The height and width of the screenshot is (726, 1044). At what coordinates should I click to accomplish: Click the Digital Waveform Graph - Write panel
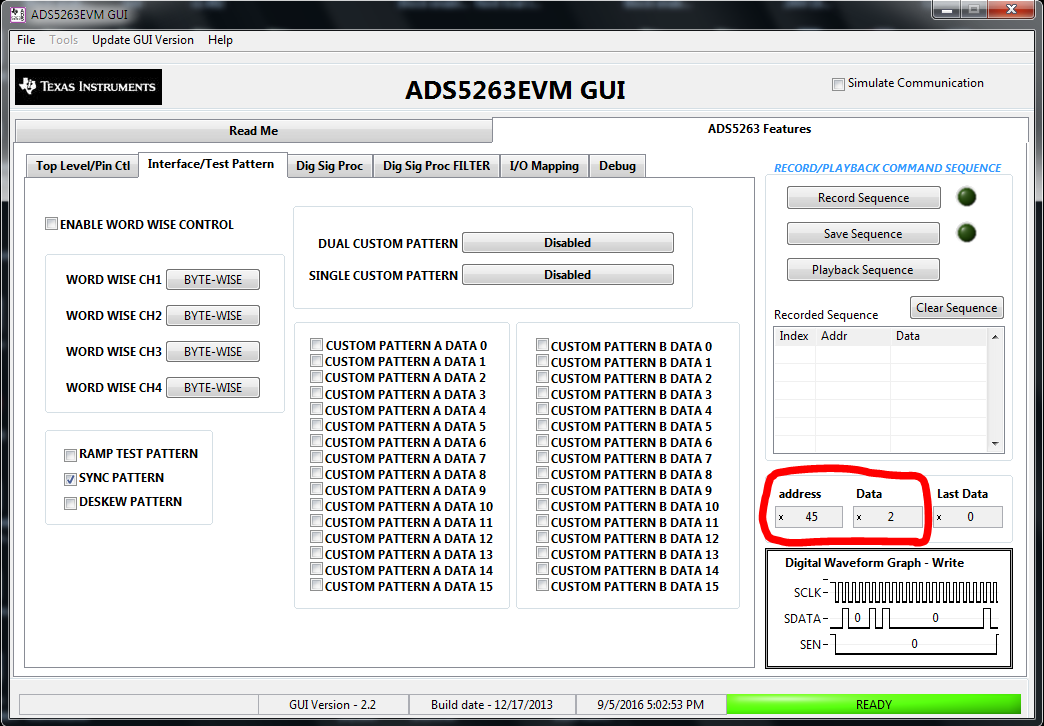pyautogui.click(x=889, y=608)
